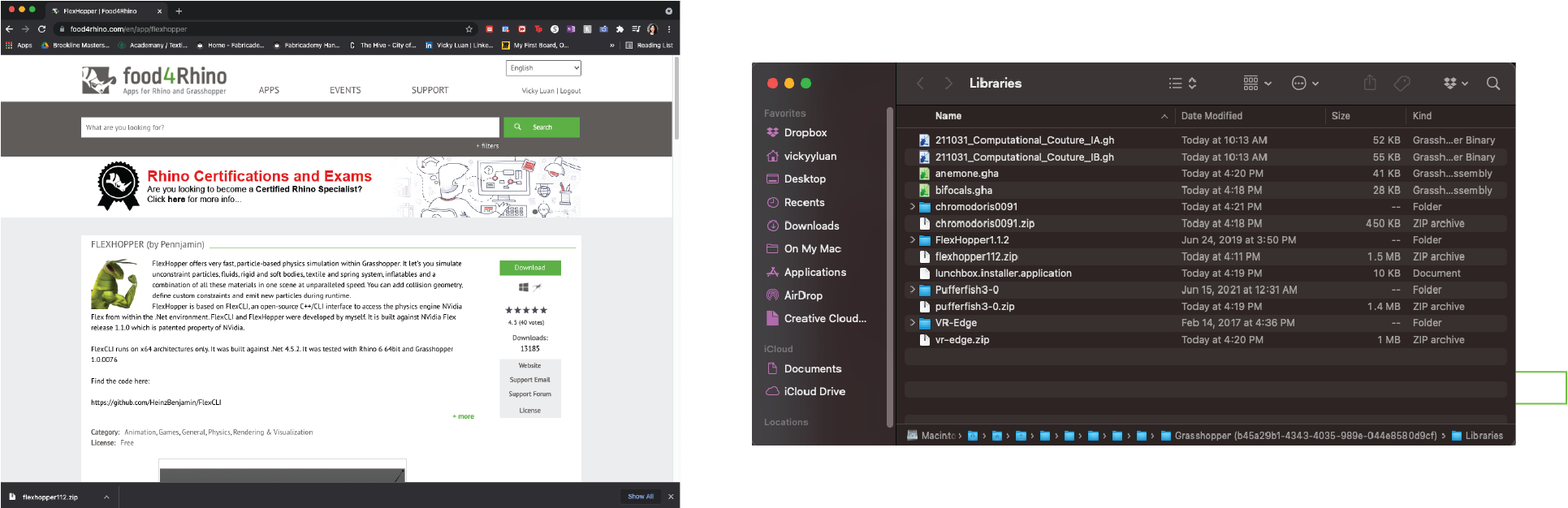Viewport: 1568px width, 508px height.
Task: Open the Chrome three-dot menu
Action: pyautogui.click(x=669, y=29)
